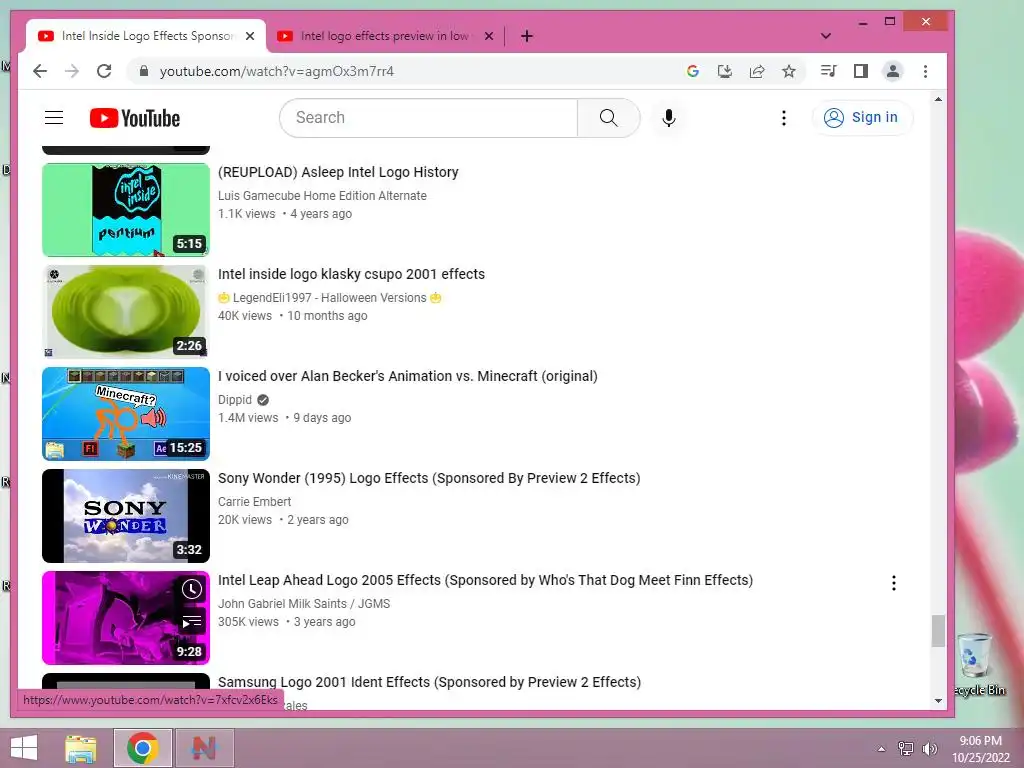
Task: Visit John Gabriel Milk Saints channel
Action: pos(304,603)
